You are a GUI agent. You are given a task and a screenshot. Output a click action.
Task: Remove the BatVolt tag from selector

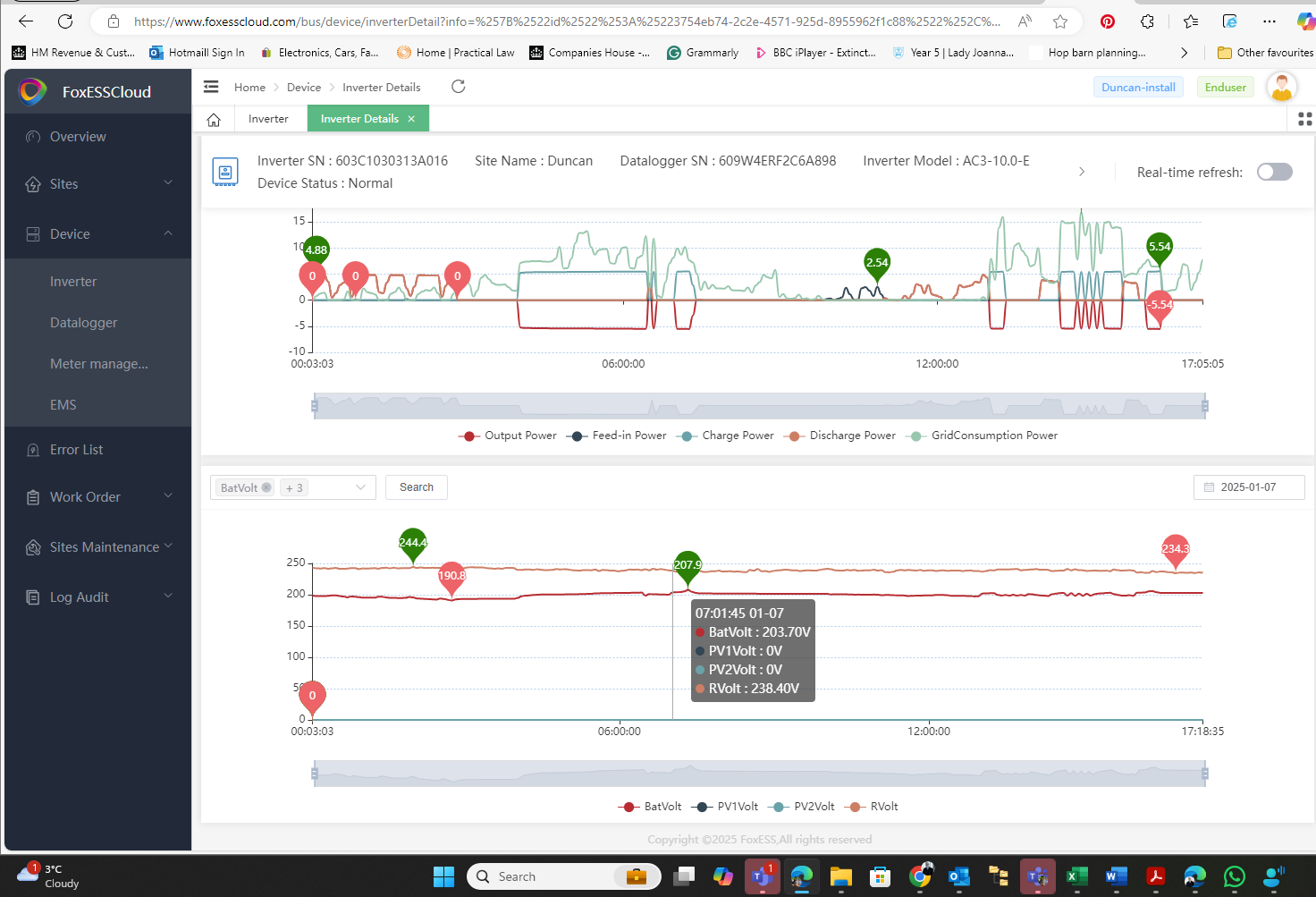(x=266, y=487)
